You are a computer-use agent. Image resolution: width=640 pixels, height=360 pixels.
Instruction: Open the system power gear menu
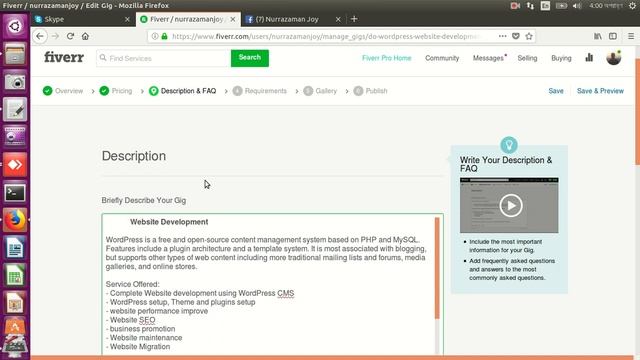632,6
